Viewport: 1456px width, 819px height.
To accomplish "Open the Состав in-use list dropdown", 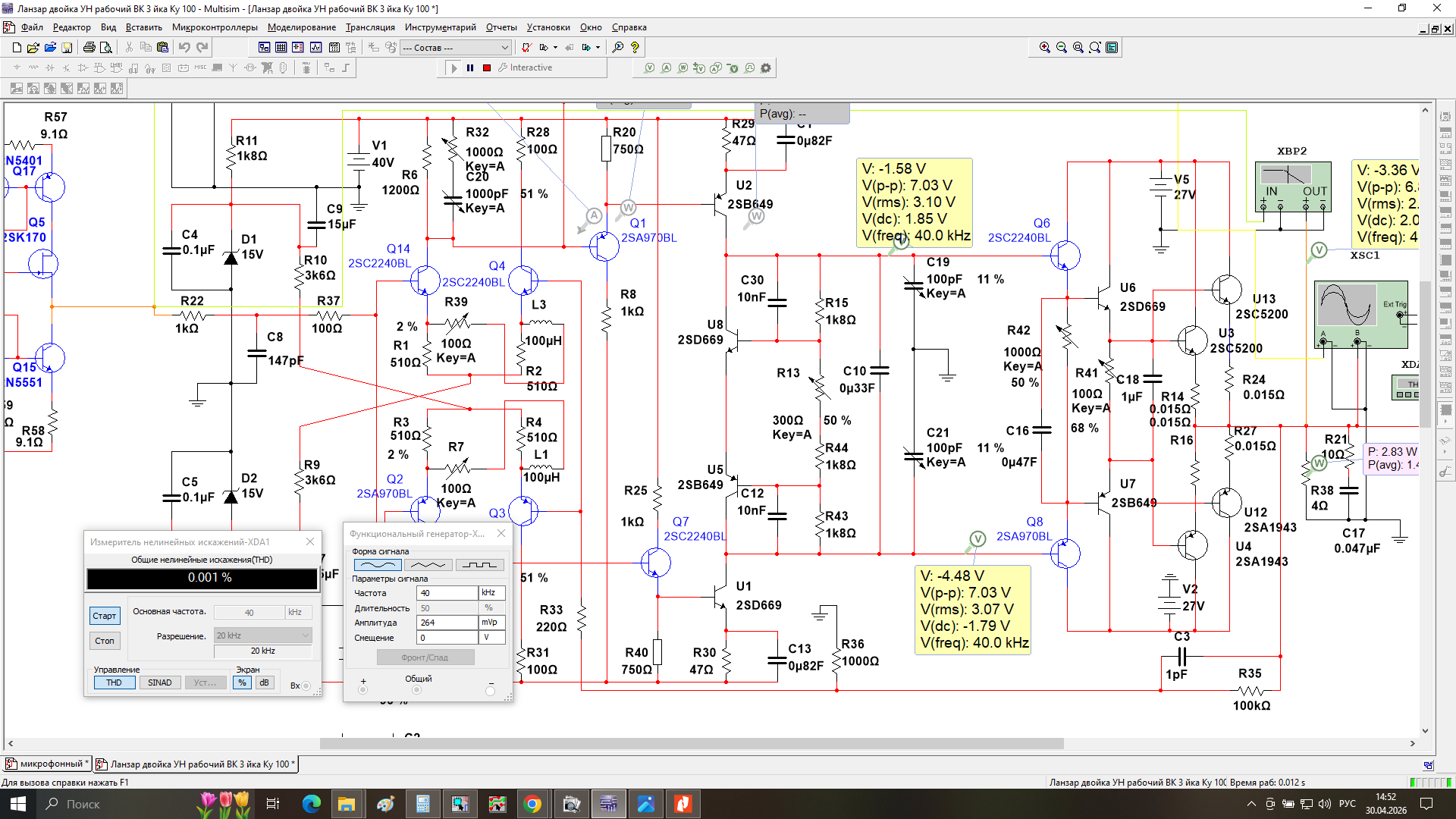I will pos(504,47).
